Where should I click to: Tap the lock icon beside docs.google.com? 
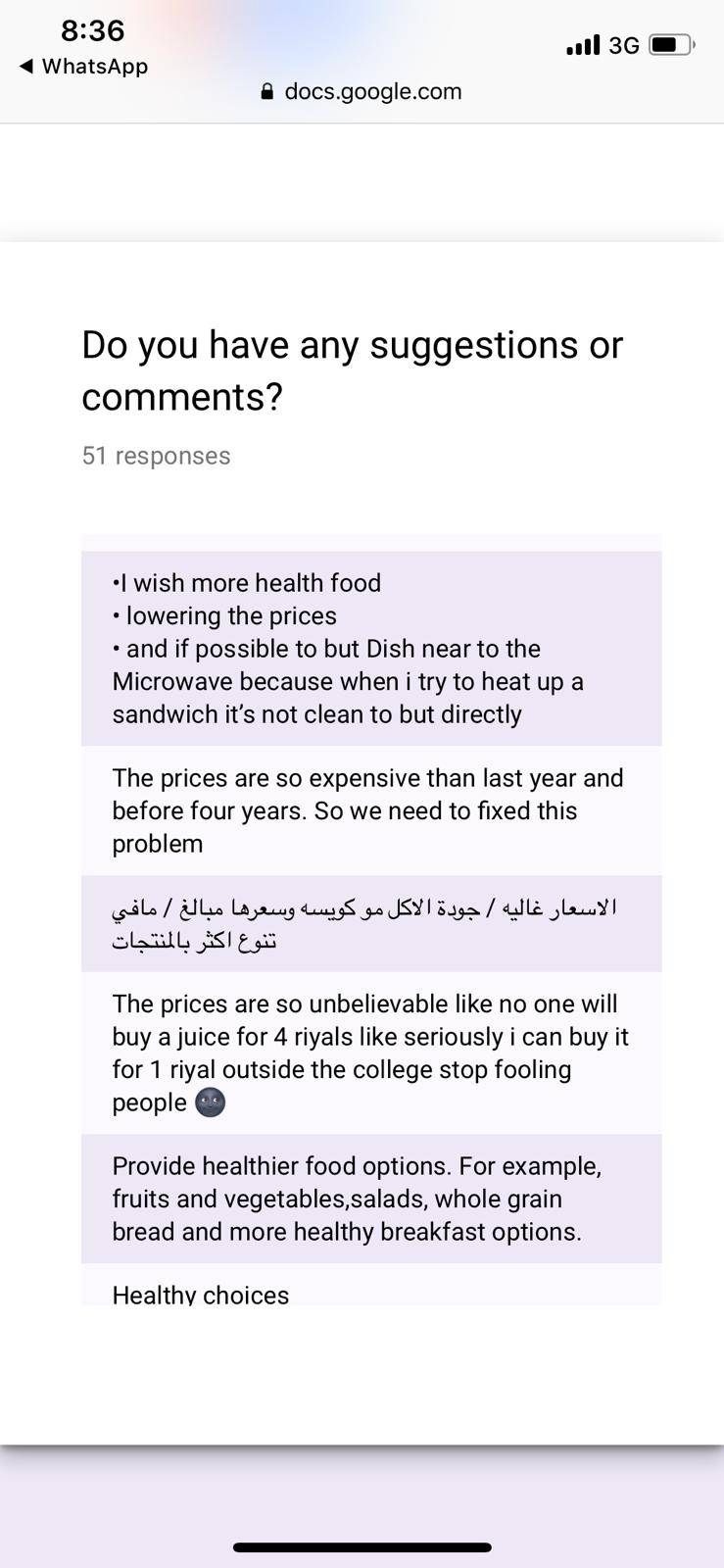[x=267, y=92]
